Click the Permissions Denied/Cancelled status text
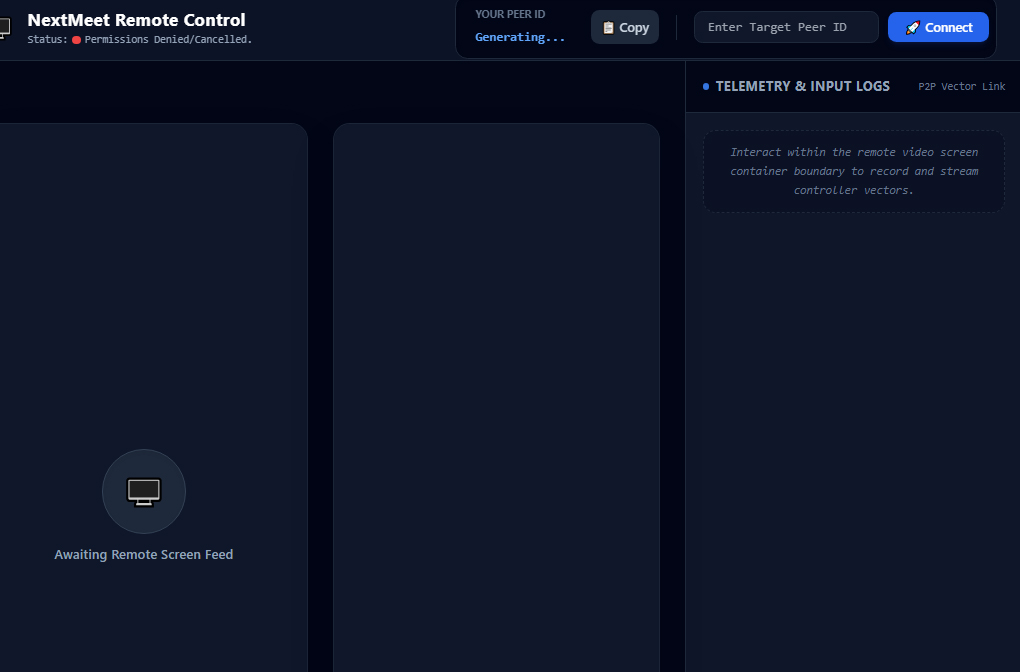The image size is (1020, 672). [168, 40]
